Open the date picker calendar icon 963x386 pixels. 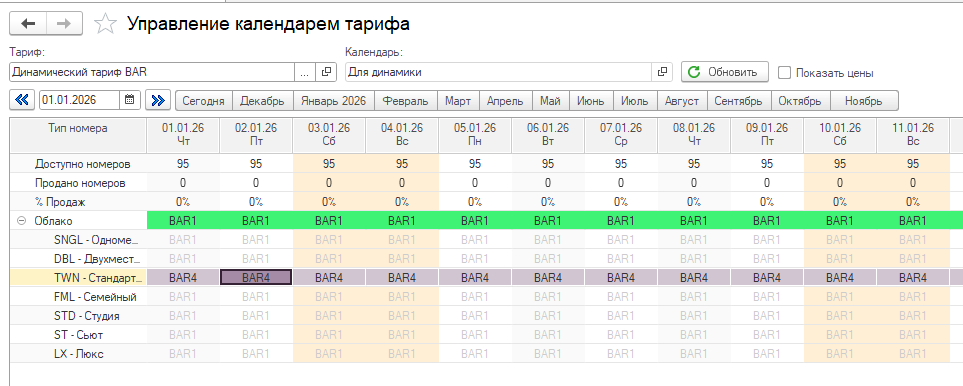(130, 100)
